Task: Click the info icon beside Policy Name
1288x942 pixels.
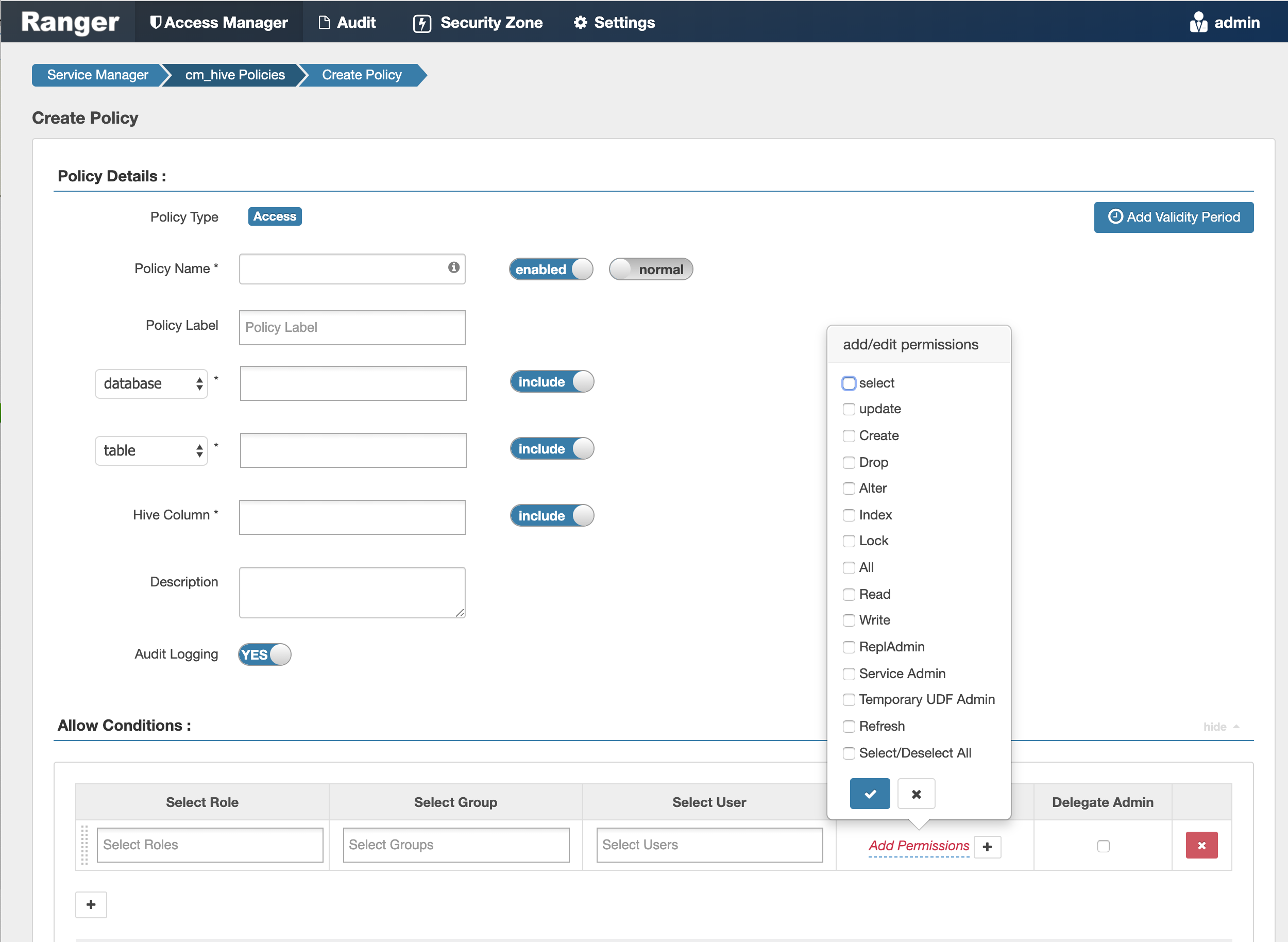Action: click(x=453, y=268)
